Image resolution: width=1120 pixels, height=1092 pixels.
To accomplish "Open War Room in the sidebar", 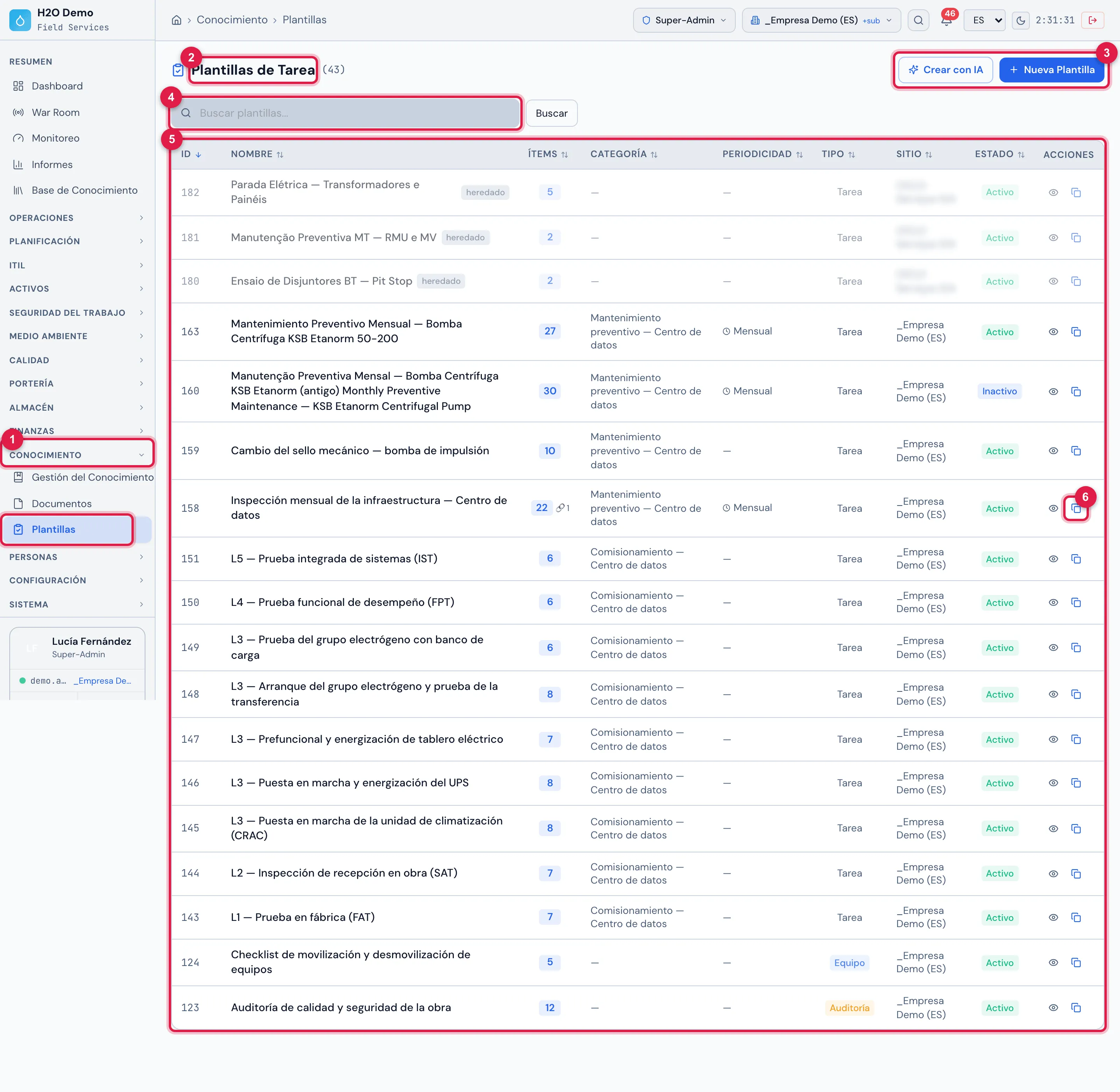I will coord(56,112).
